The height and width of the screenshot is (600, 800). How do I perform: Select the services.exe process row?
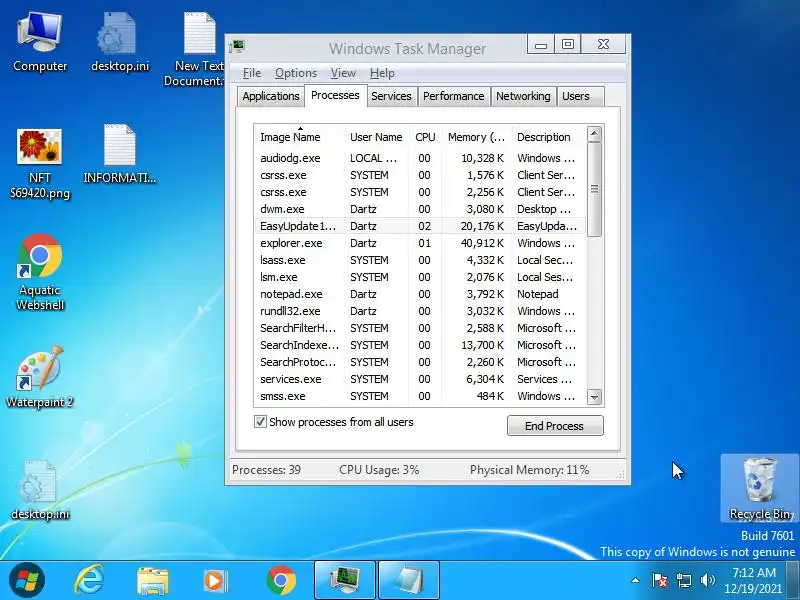point(420,379)
